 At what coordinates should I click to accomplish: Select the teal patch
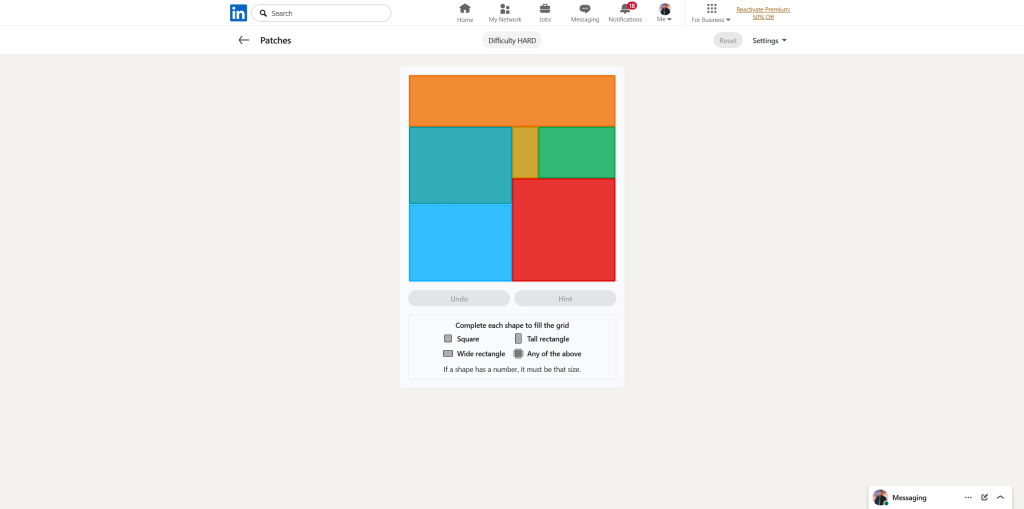click(460, 165)
